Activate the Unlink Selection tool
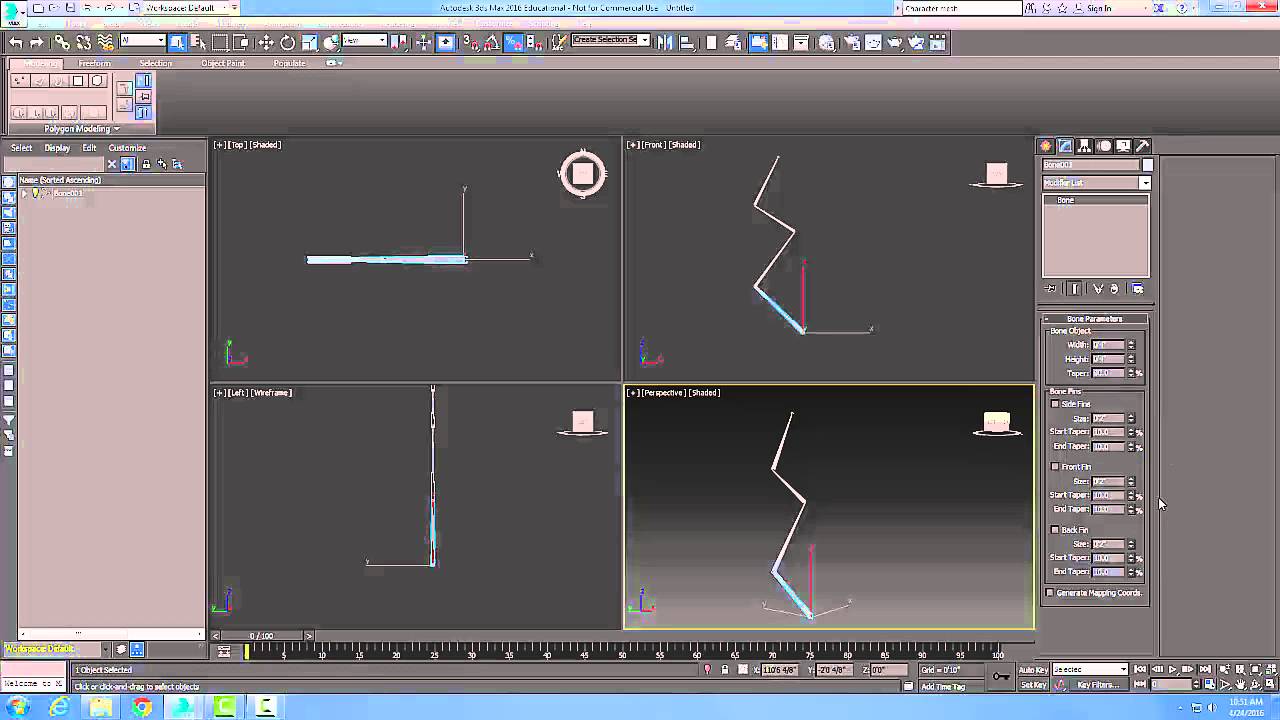Screen dimensions: 1280x720 click(84, 42)
